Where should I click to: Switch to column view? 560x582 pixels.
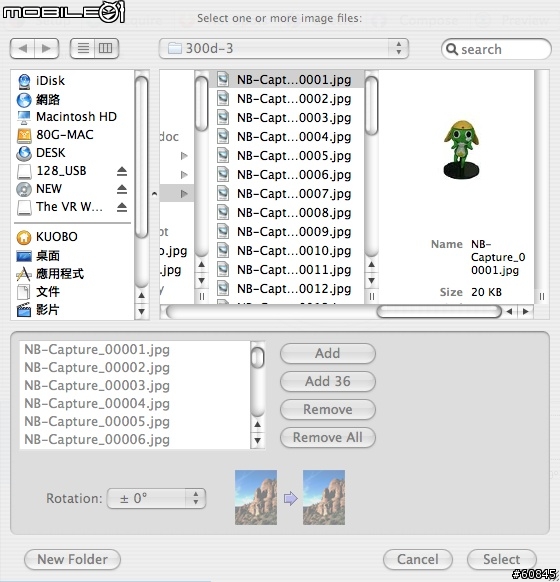pos(106,49)
